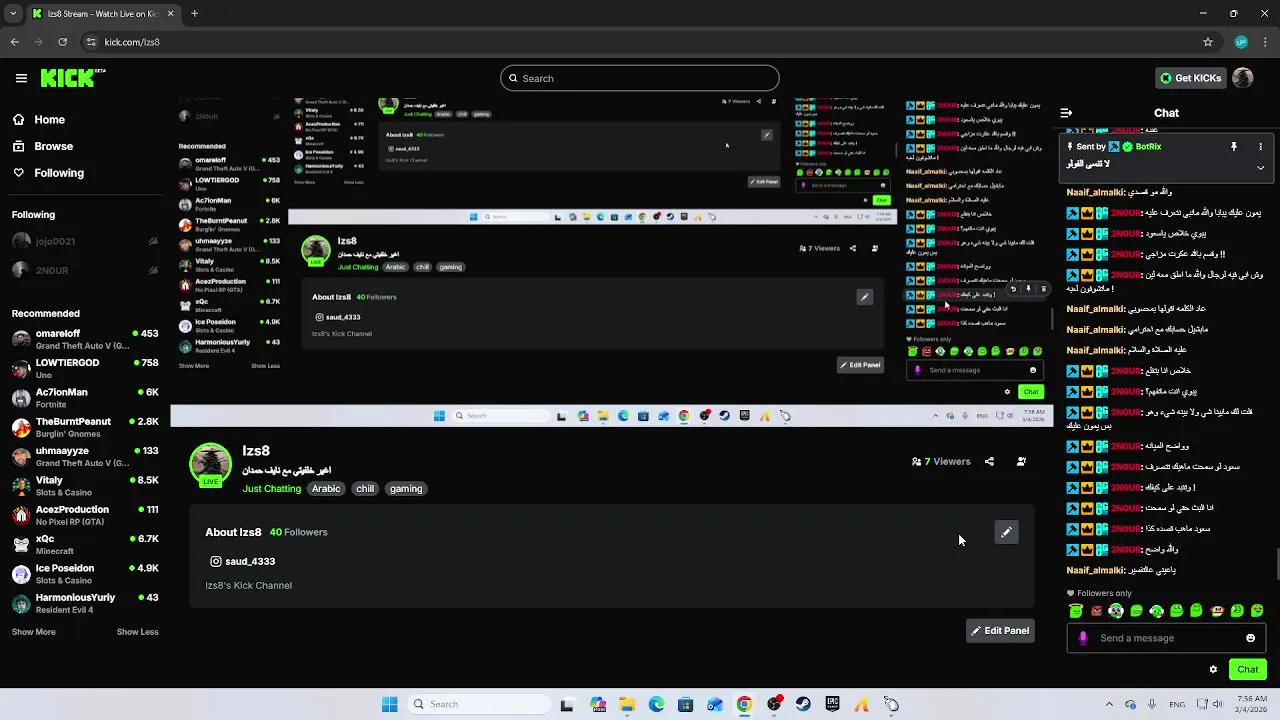
Task: Open Chrome tab search dropdown arrow
Action: (x=13, y=14)
